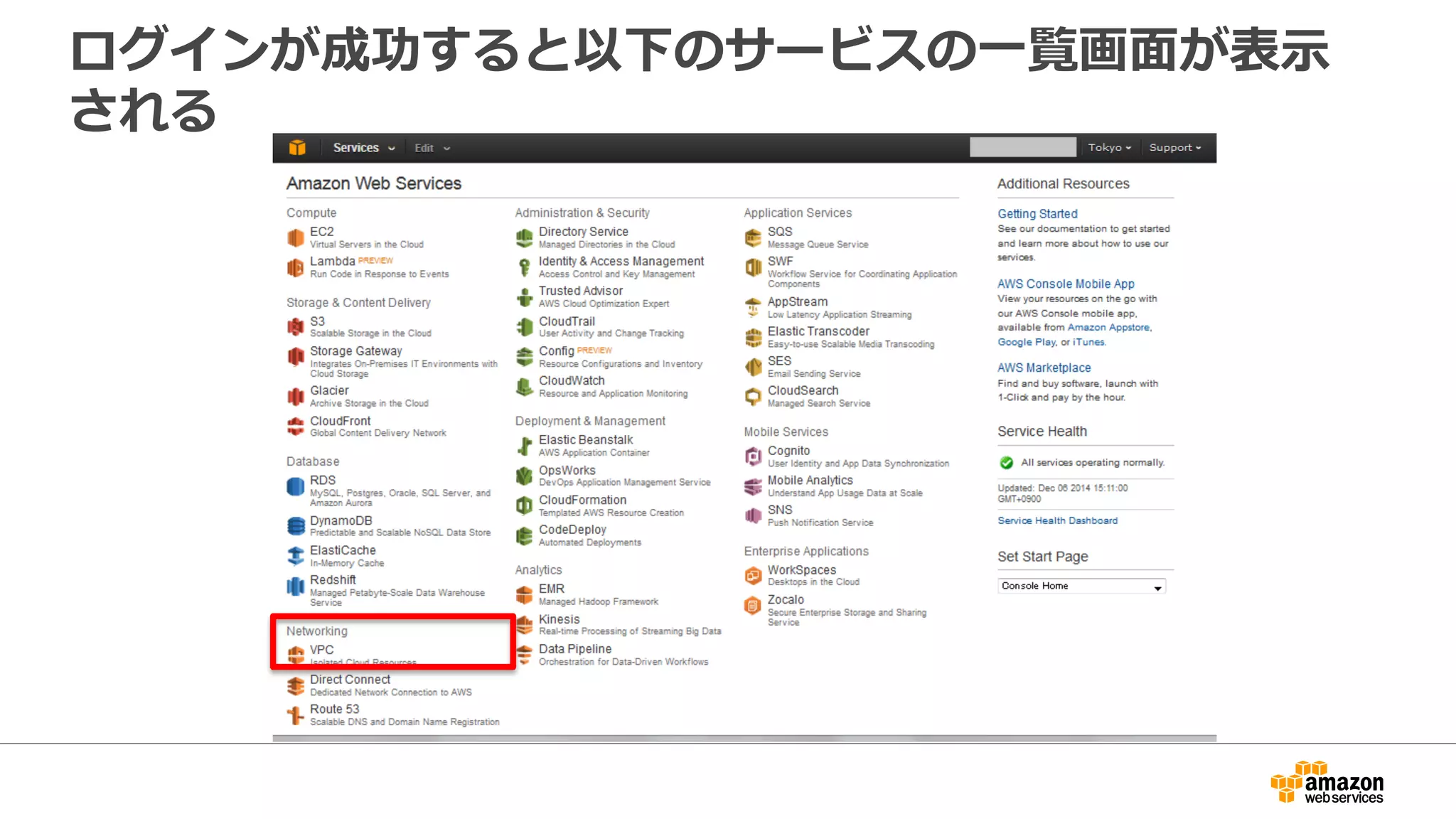This screenshot has width=1456, height=819.
Task: Open the Zocalo icon
Action: click(x=754, y=606)
